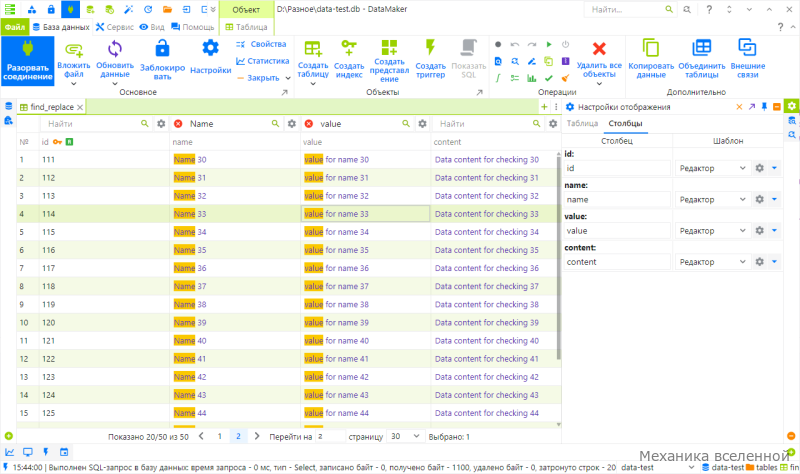This screenshot has height=474, width=800.
Task: Click the green plus add-tab icon
Action: (544, 107)
